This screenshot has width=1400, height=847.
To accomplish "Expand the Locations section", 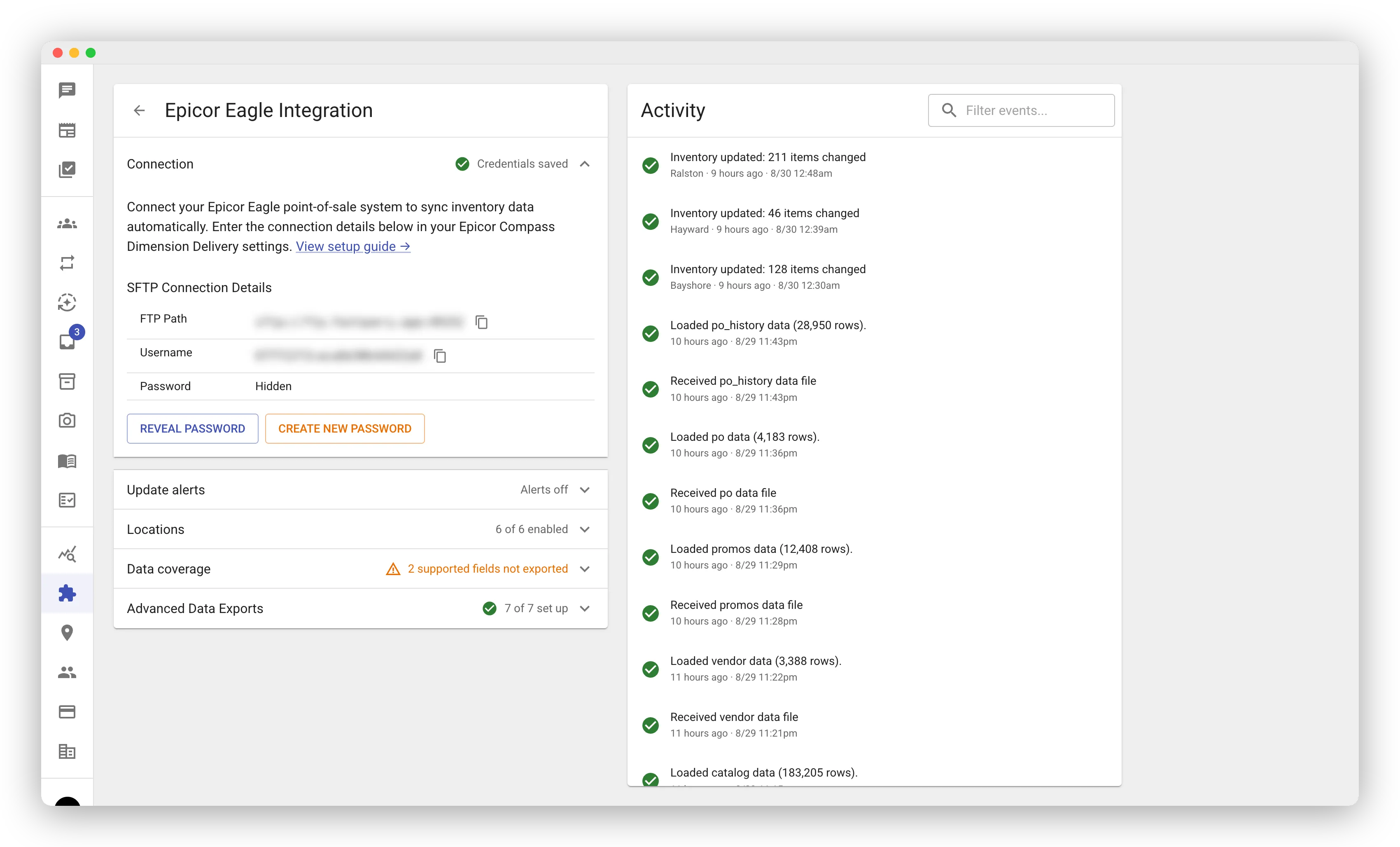I will 361,529.
